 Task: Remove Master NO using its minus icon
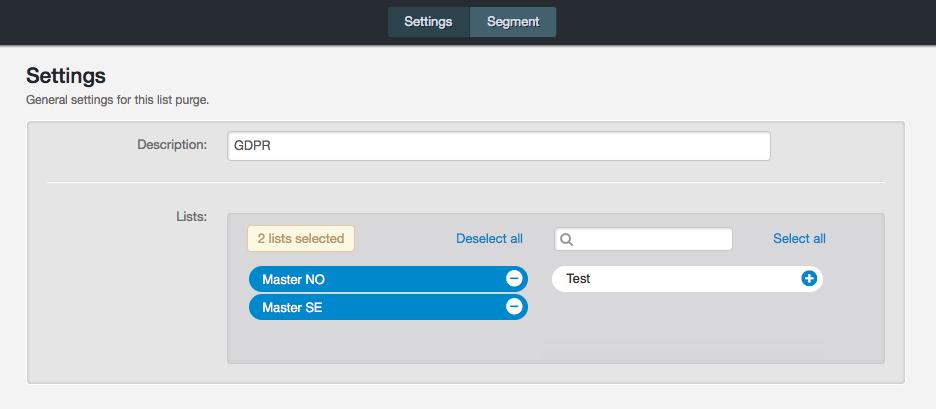(513, 279)
